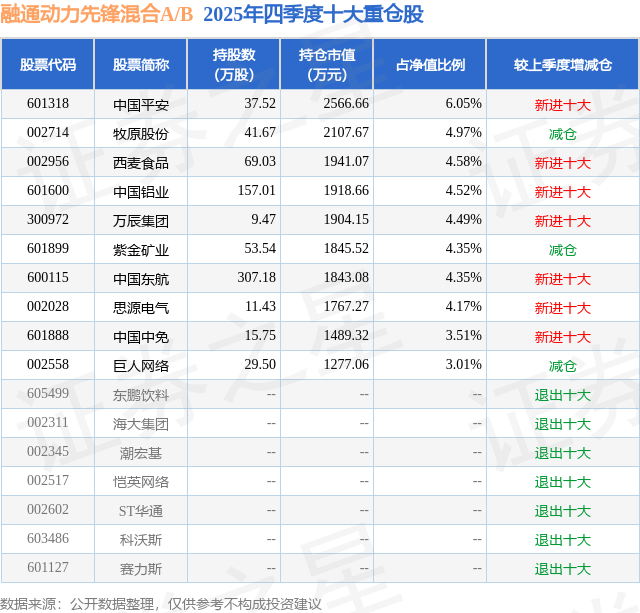Click the 新进十大 label for 中国中免

point(563,337)
